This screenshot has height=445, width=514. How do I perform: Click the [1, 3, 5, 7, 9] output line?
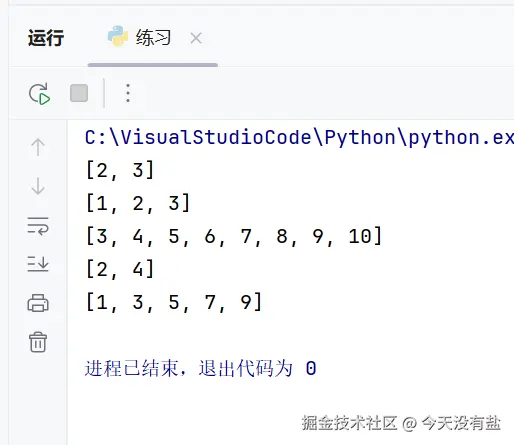coord(174,302)
